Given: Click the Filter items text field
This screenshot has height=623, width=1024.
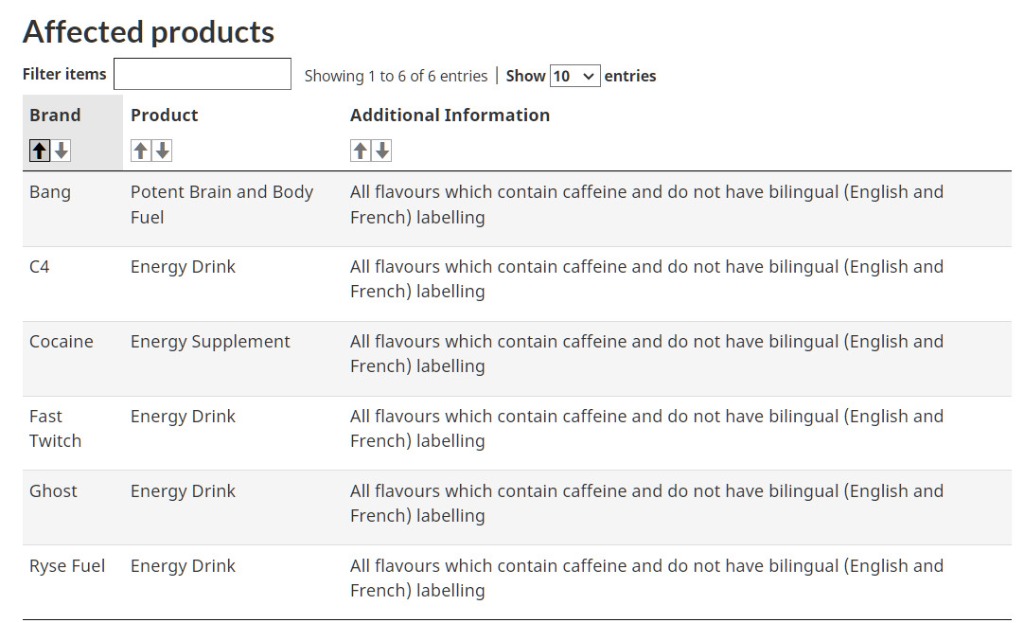Looking at the screenshot, I should (x=202, y=75).
